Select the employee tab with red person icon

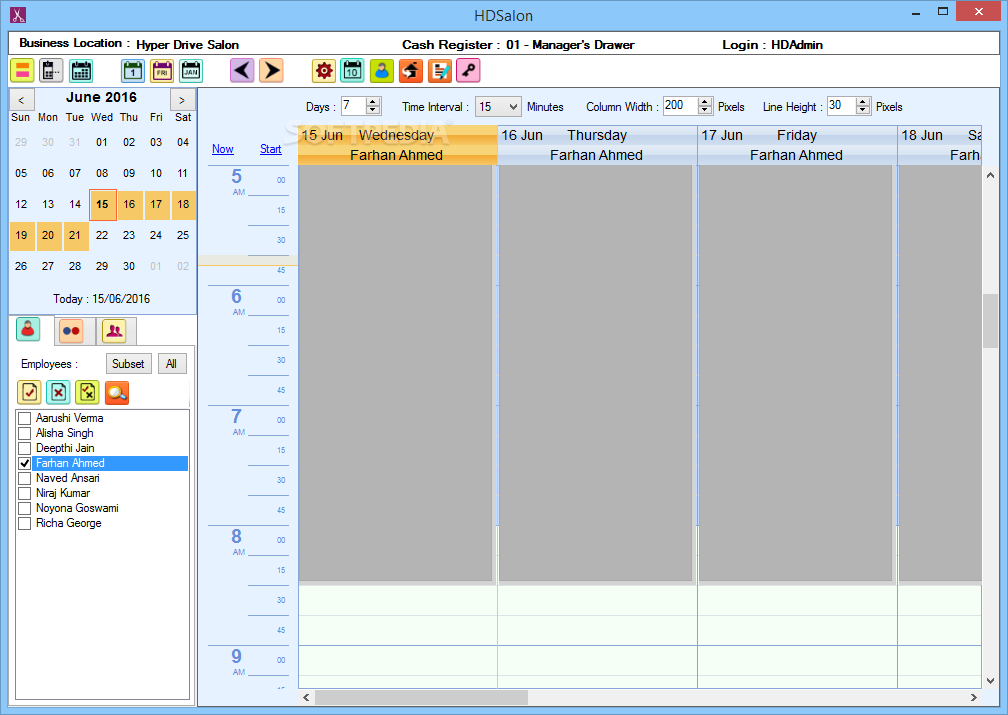pyautogui.click(x=28, y=330)
